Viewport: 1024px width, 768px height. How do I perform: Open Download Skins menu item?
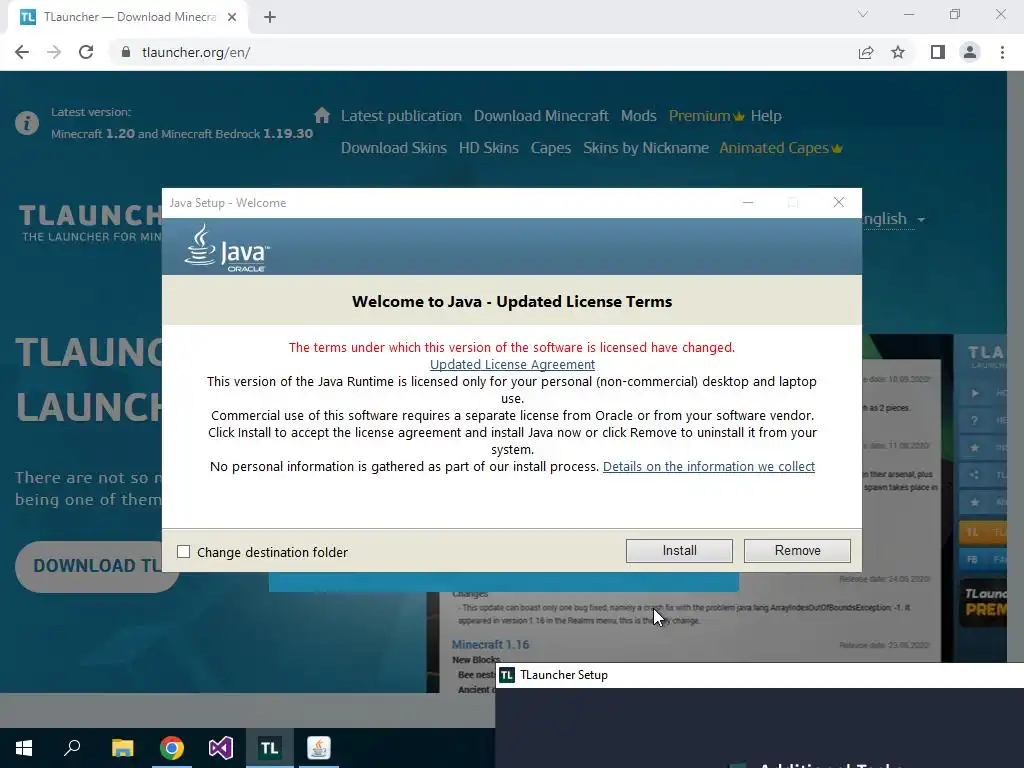pos(394,148)
